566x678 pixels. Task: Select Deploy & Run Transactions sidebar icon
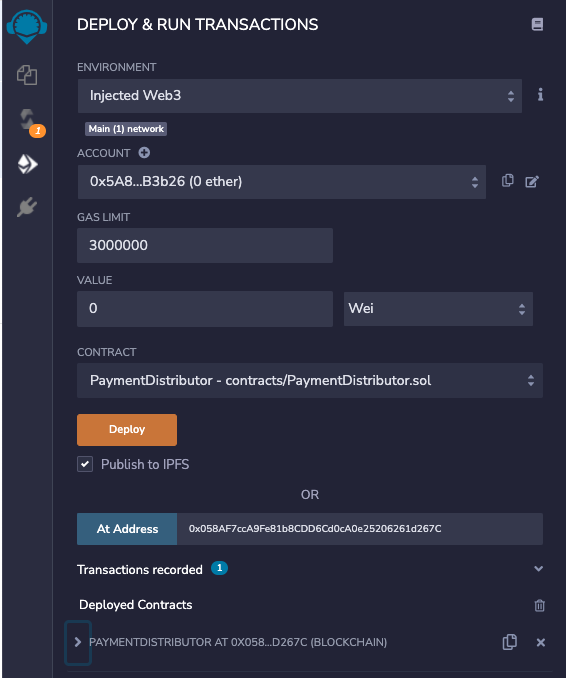27,164
